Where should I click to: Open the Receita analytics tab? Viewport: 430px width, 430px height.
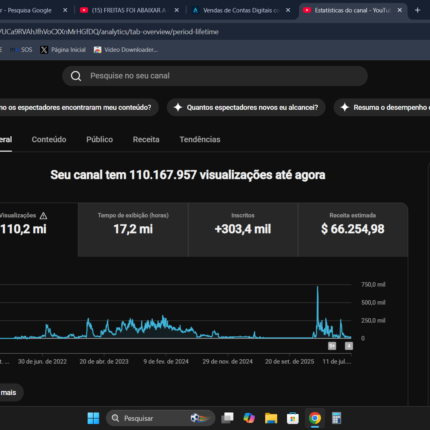click(x=146, y=139)
